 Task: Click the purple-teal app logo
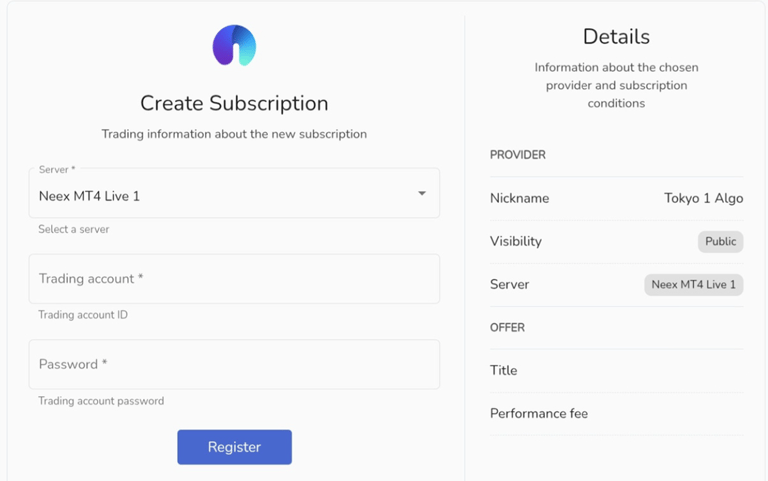pyautogui.click(x=234, y=46)
